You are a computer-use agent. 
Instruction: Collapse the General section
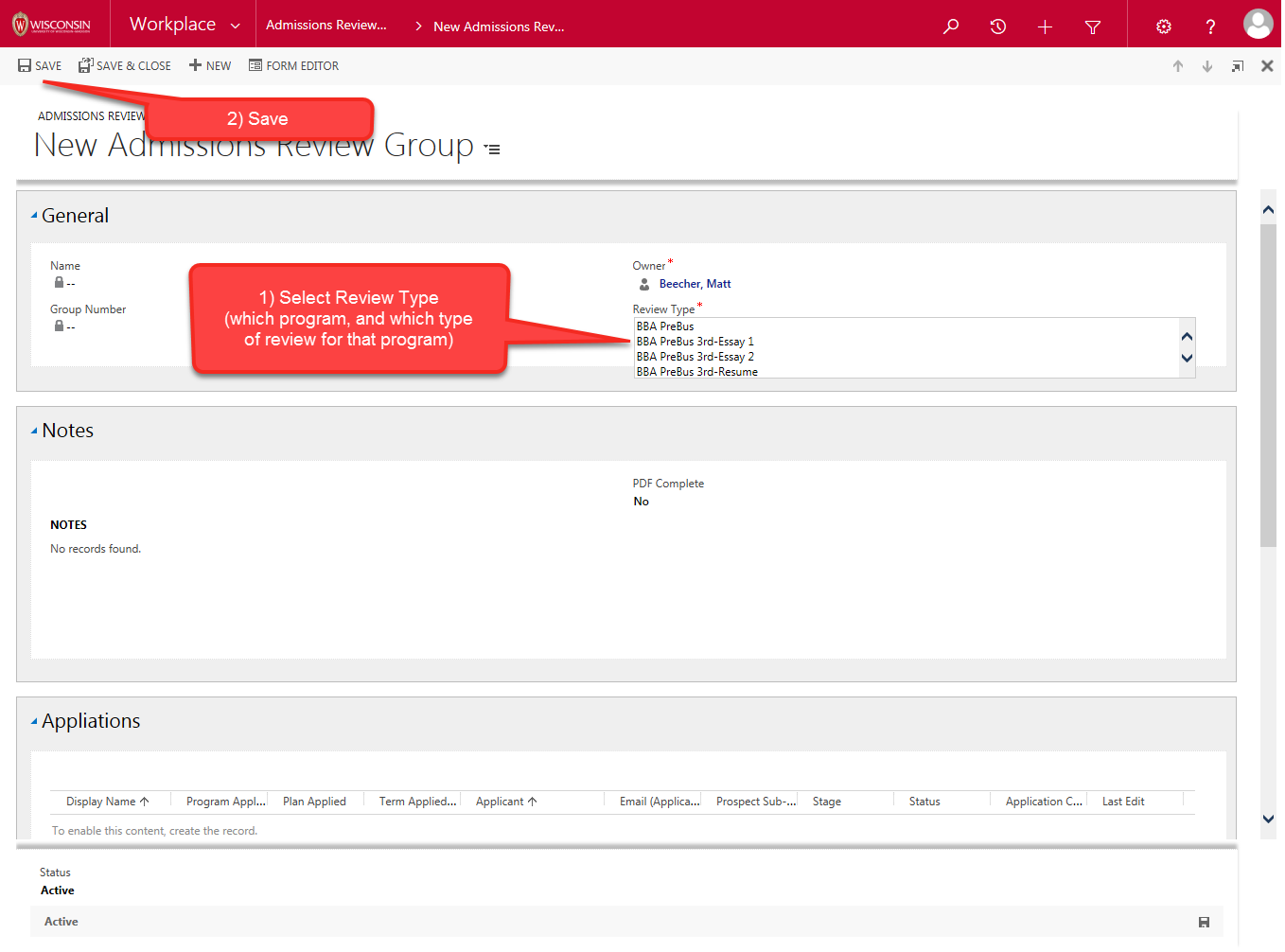[x=35, y=216]
